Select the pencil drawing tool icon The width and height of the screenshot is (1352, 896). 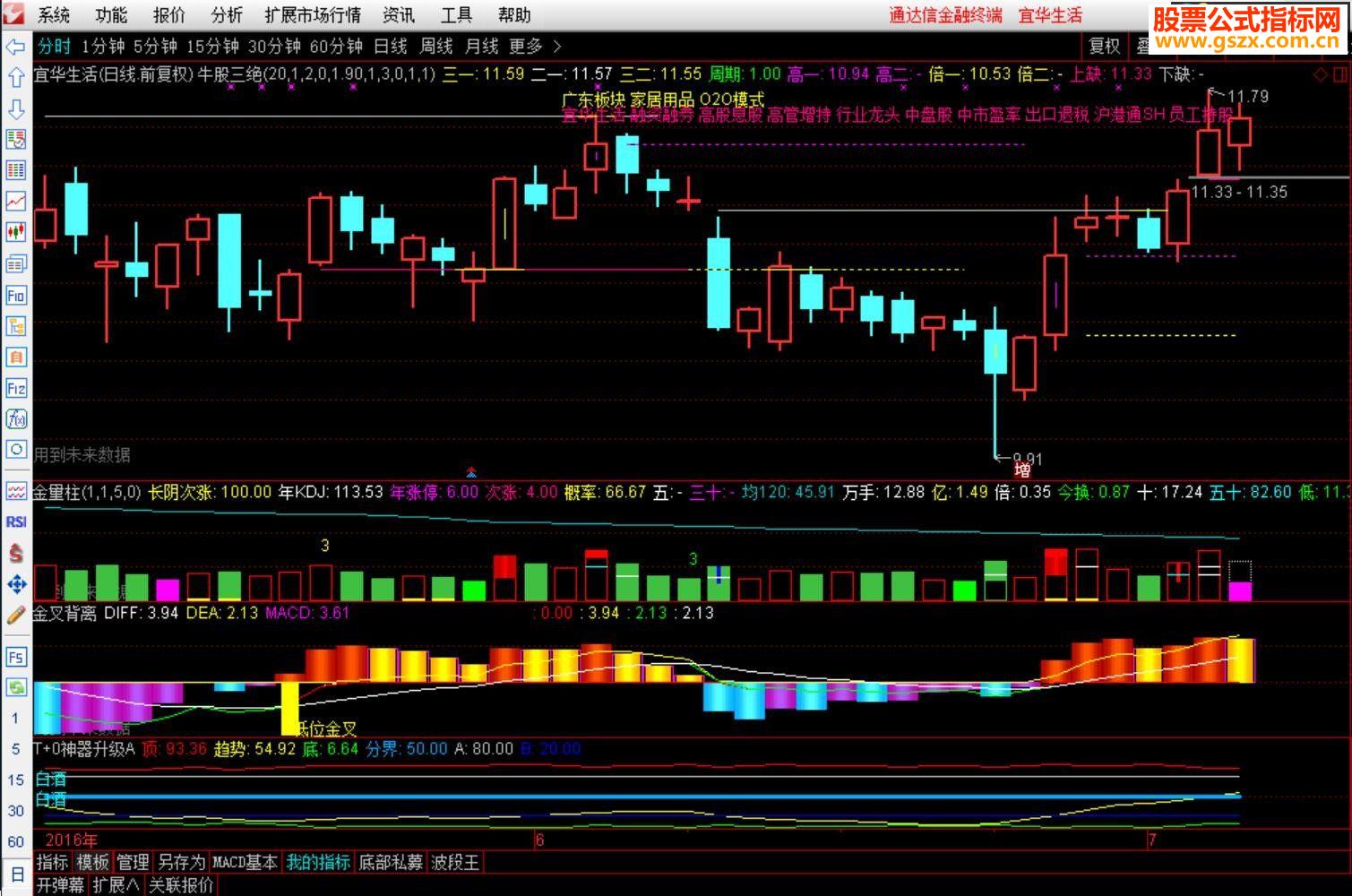tap(15, 615)
